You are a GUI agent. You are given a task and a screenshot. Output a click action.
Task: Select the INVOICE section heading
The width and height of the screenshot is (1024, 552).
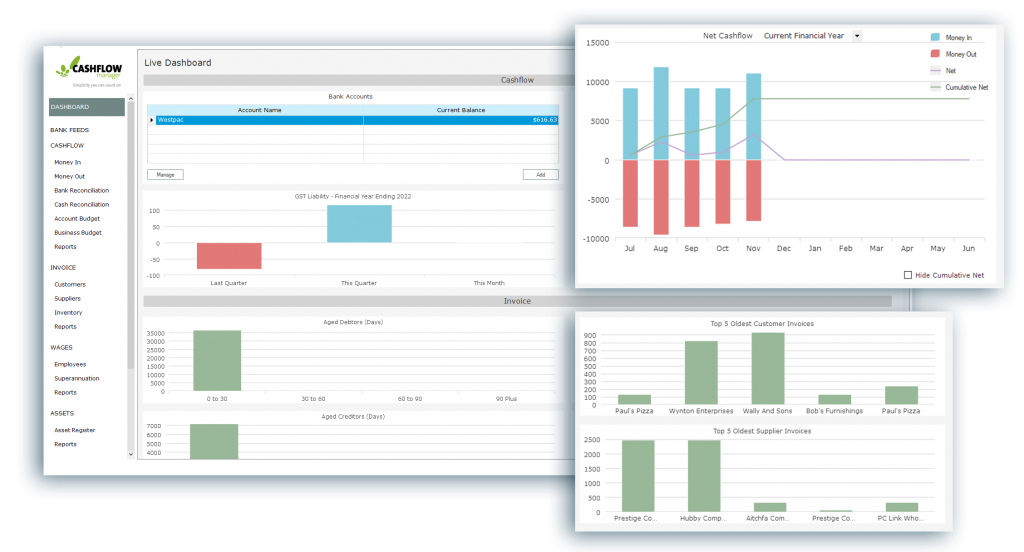(x=63, y=268)
